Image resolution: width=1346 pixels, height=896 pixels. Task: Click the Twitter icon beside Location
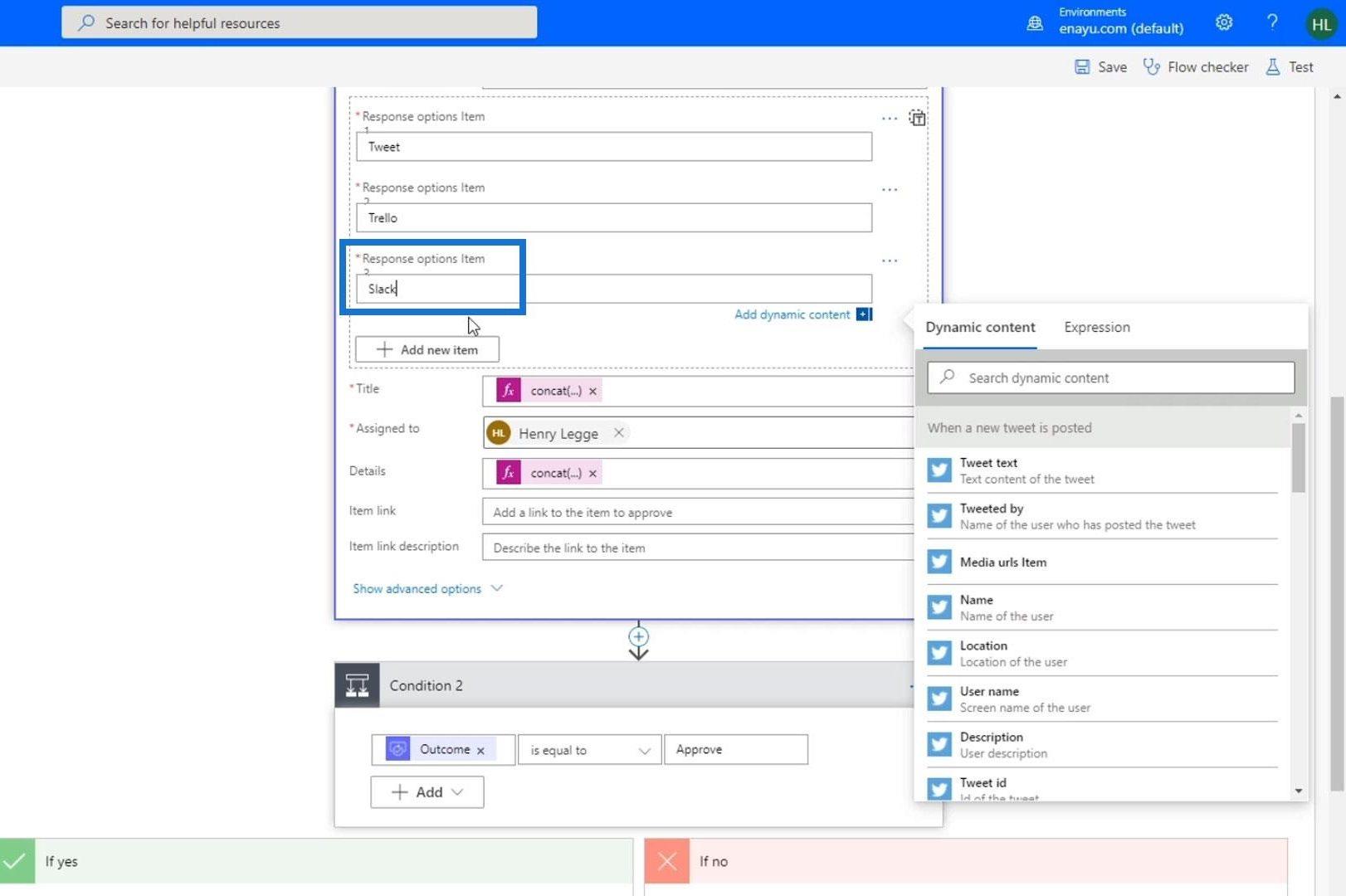pos(939,654)
